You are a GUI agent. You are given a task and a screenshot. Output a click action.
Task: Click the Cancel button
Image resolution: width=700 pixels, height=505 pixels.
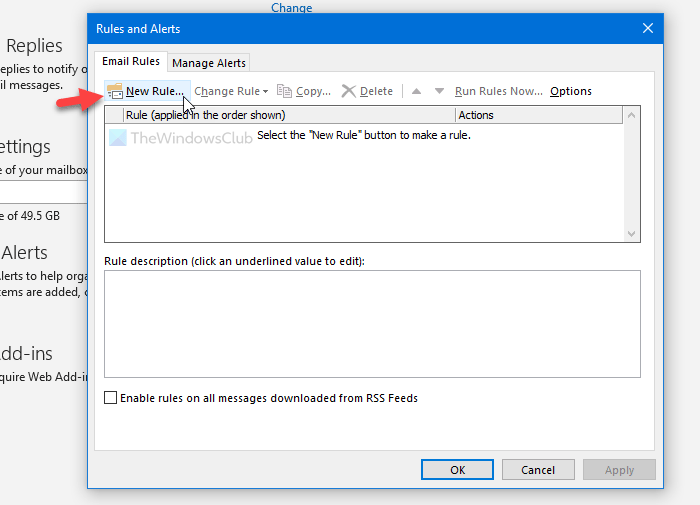tap(538, 470)
